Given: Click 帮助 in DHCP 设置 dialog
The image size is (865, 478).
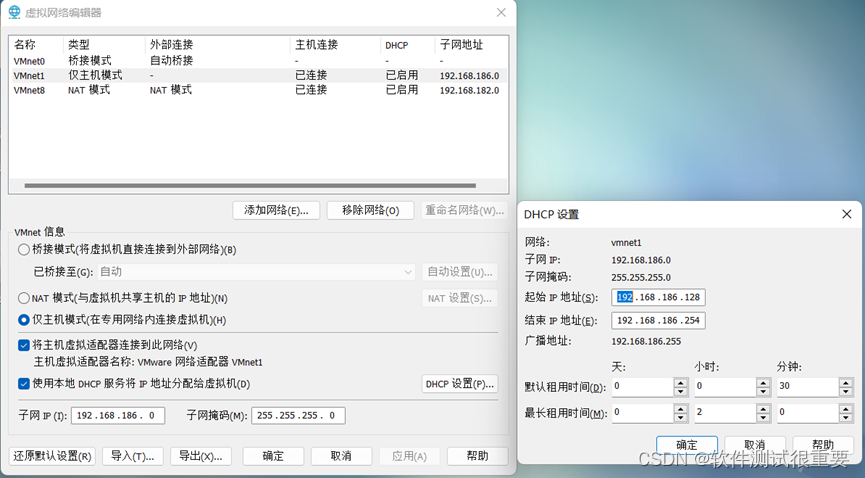Looking at the screenshot, I should coord(823,445).
